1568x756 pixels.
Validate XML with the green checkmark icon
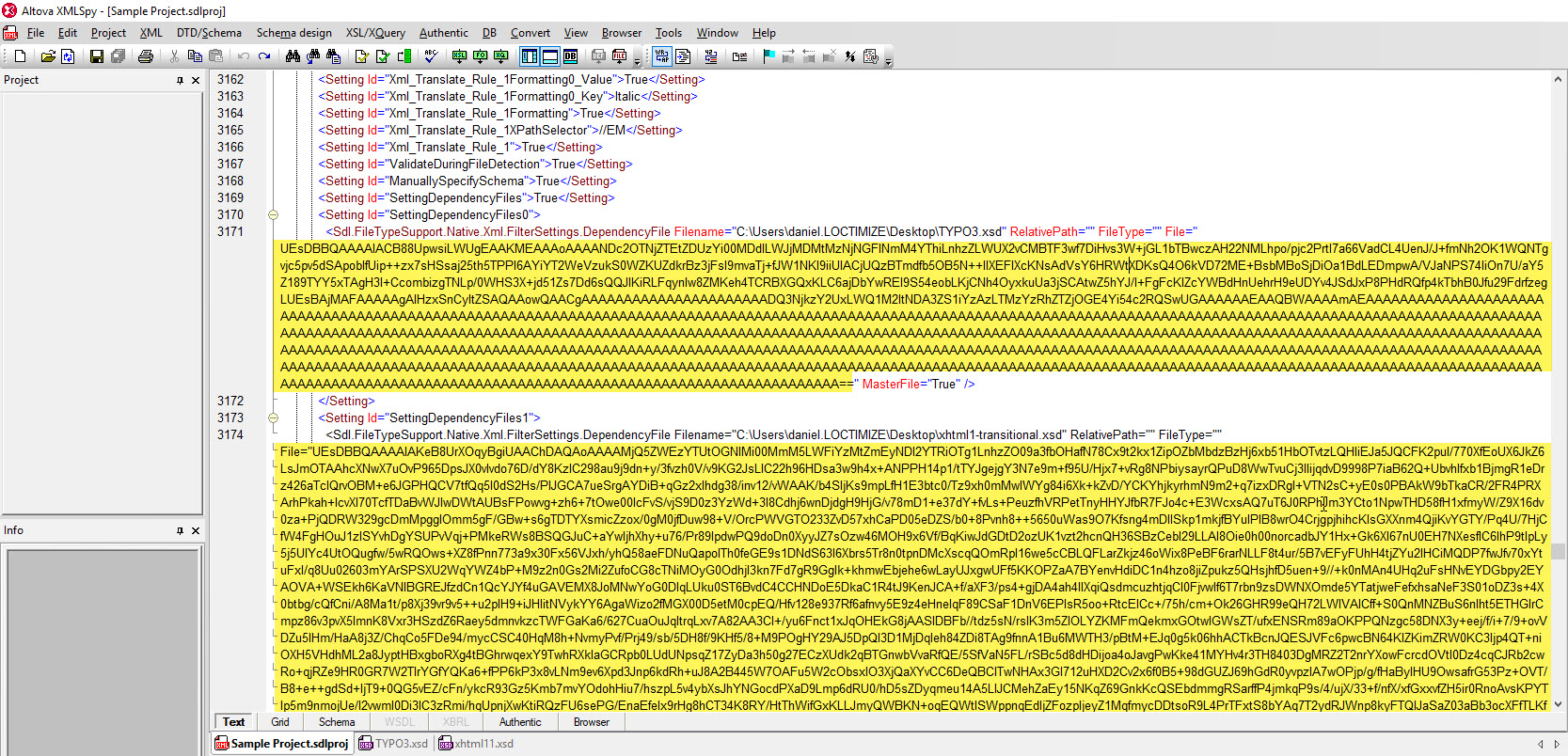[x=383, y=56]
